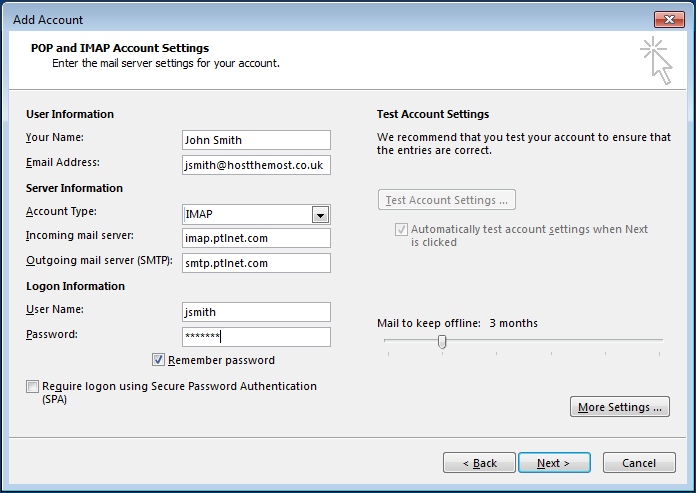Click the Test Account Settings button
696x493 pixels.
click(447, 200)
